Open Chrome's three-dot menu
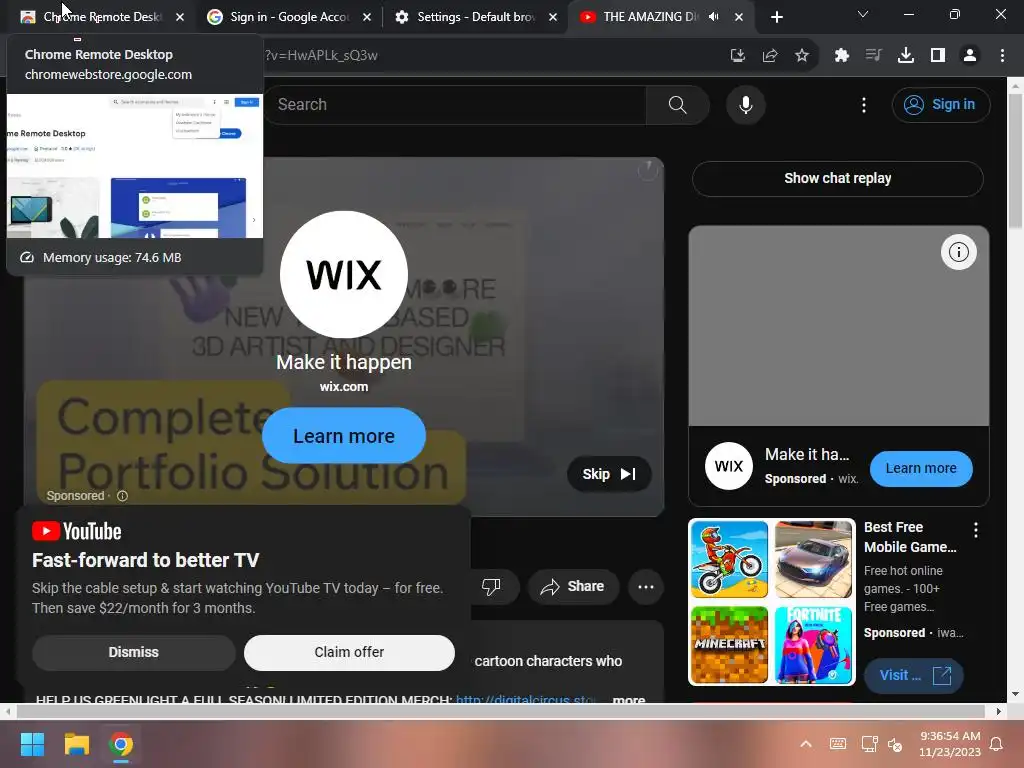Image resolution: width=1024 pixels, height=768 pixels. [x=1002, y=56]
